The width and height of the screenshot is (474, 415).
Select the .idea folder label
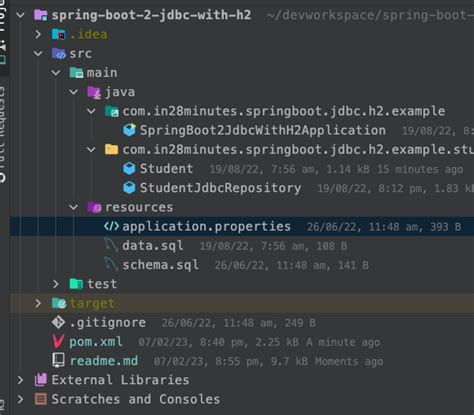point(88,34)
